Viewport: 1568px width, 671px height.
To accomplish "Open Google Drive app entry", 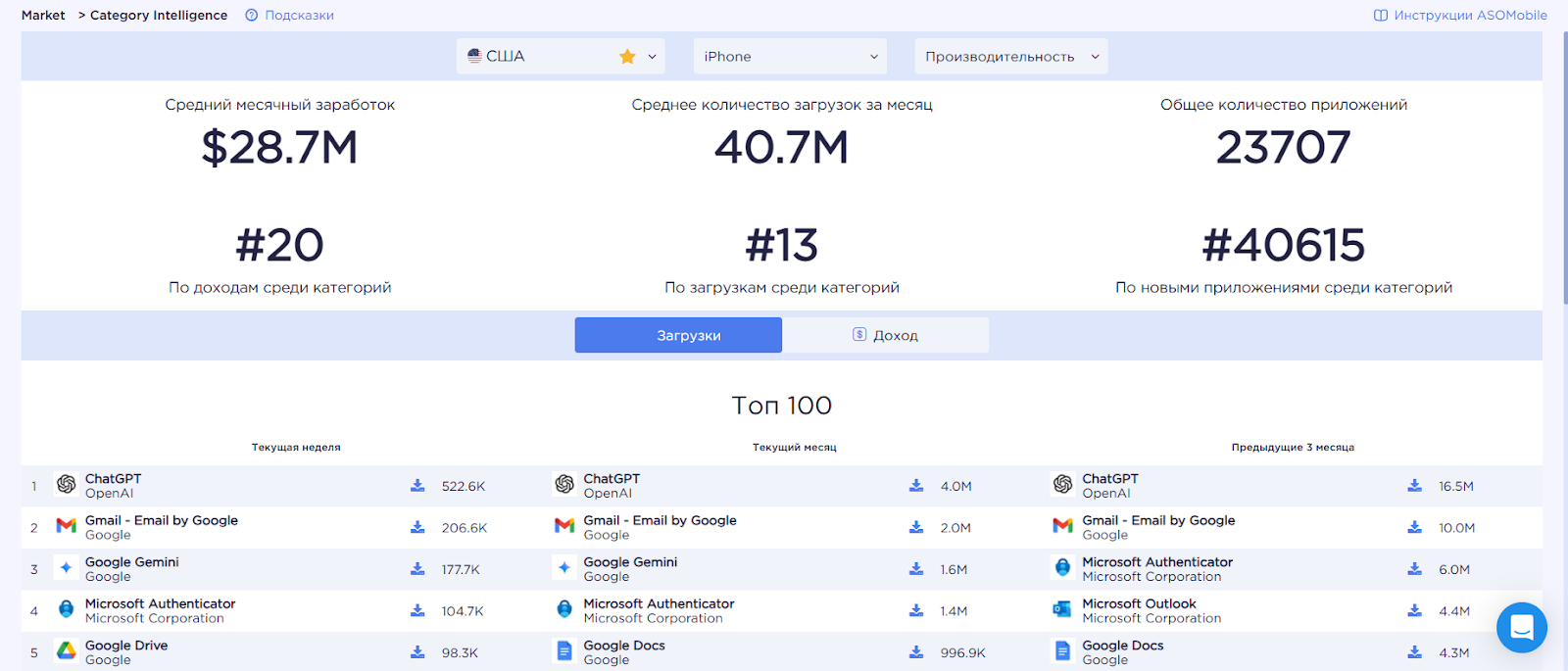I will tap(126, 646).
